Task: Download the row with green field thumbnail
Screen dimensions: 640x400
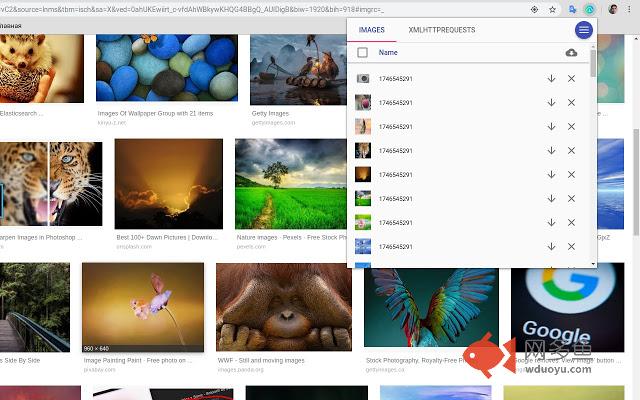Action: pos(551,199)
